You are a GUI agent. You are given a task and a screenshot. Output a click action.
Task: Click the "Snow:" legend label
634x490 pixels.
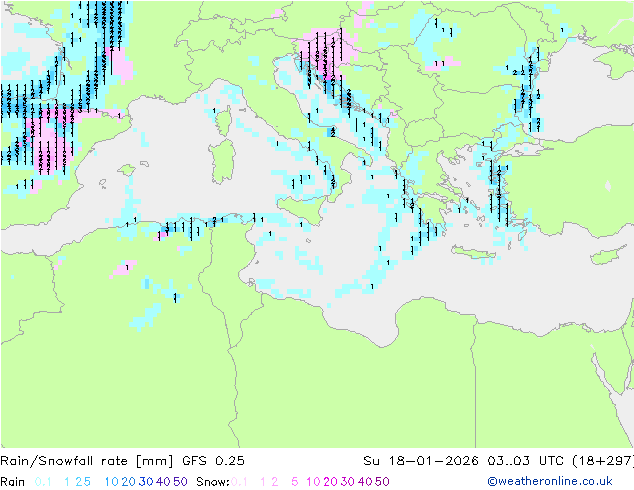(213, 482)
